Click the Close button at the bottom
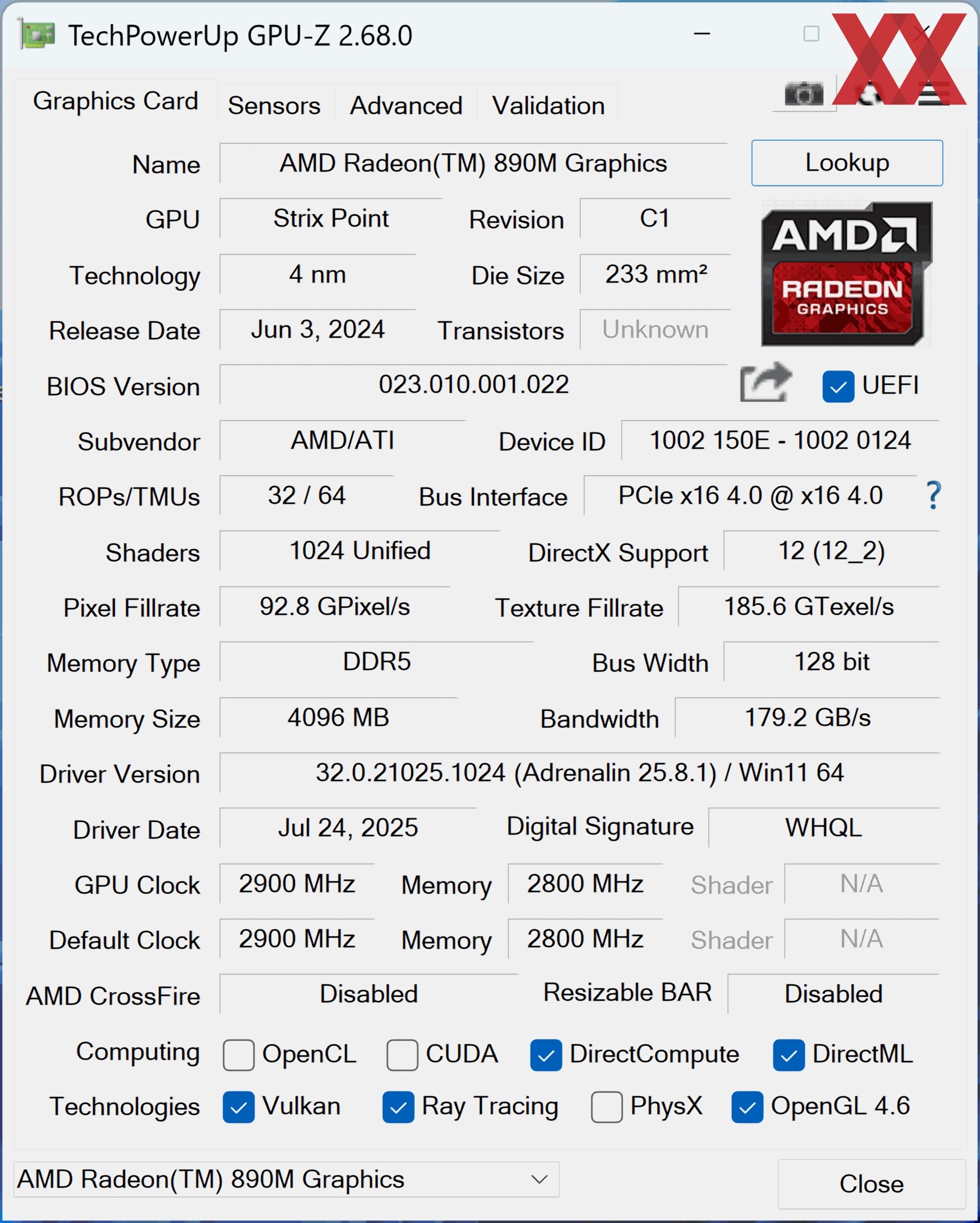Screen dimensions: 980x1223 coord(871,1184)
